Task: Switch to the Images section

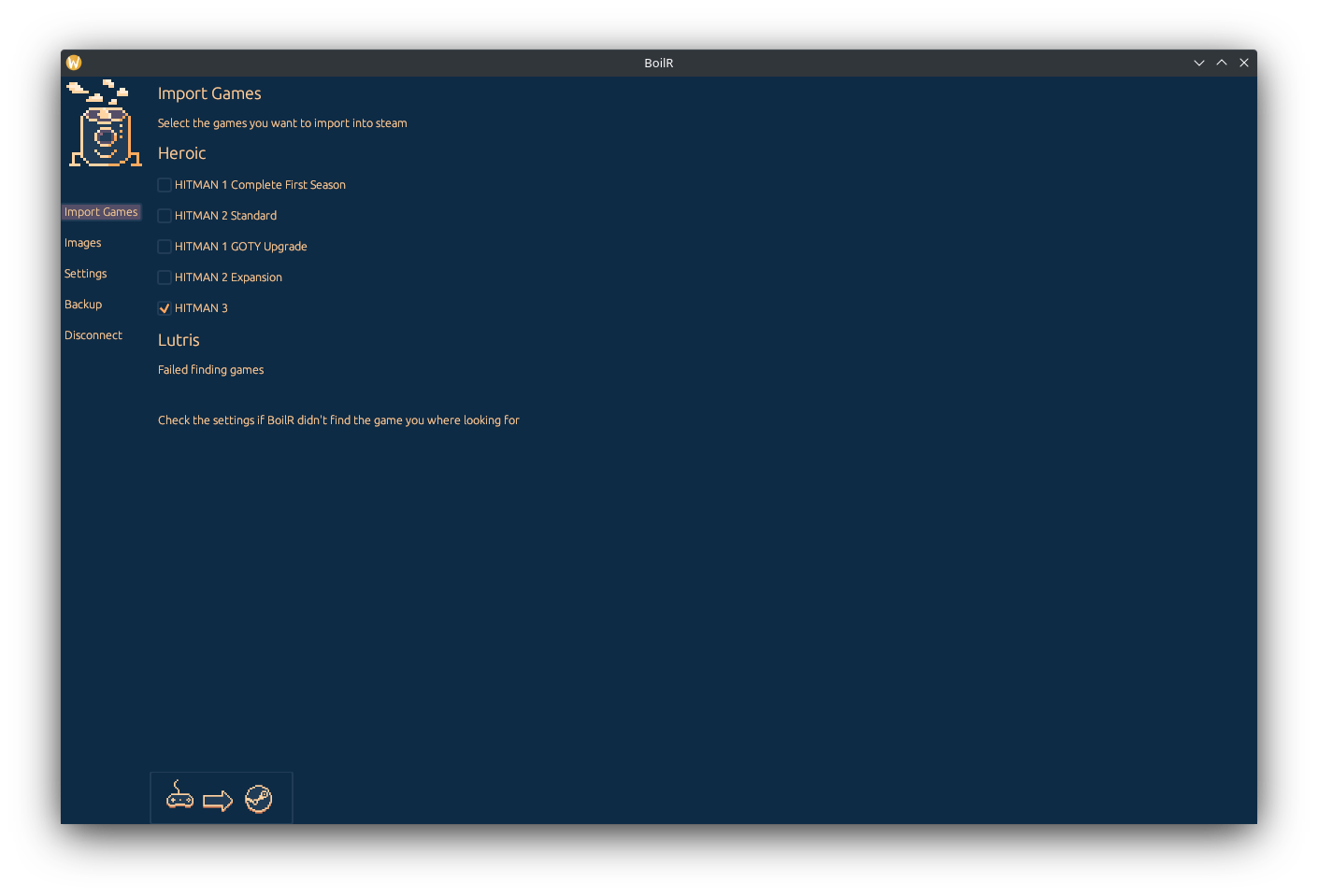Action: [x=83, y=242]
